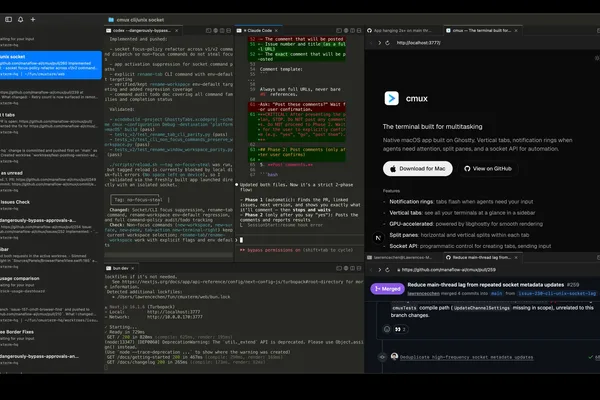Reload the GitHub pull request pane
The image size is (600, 400).
[388, 270]
